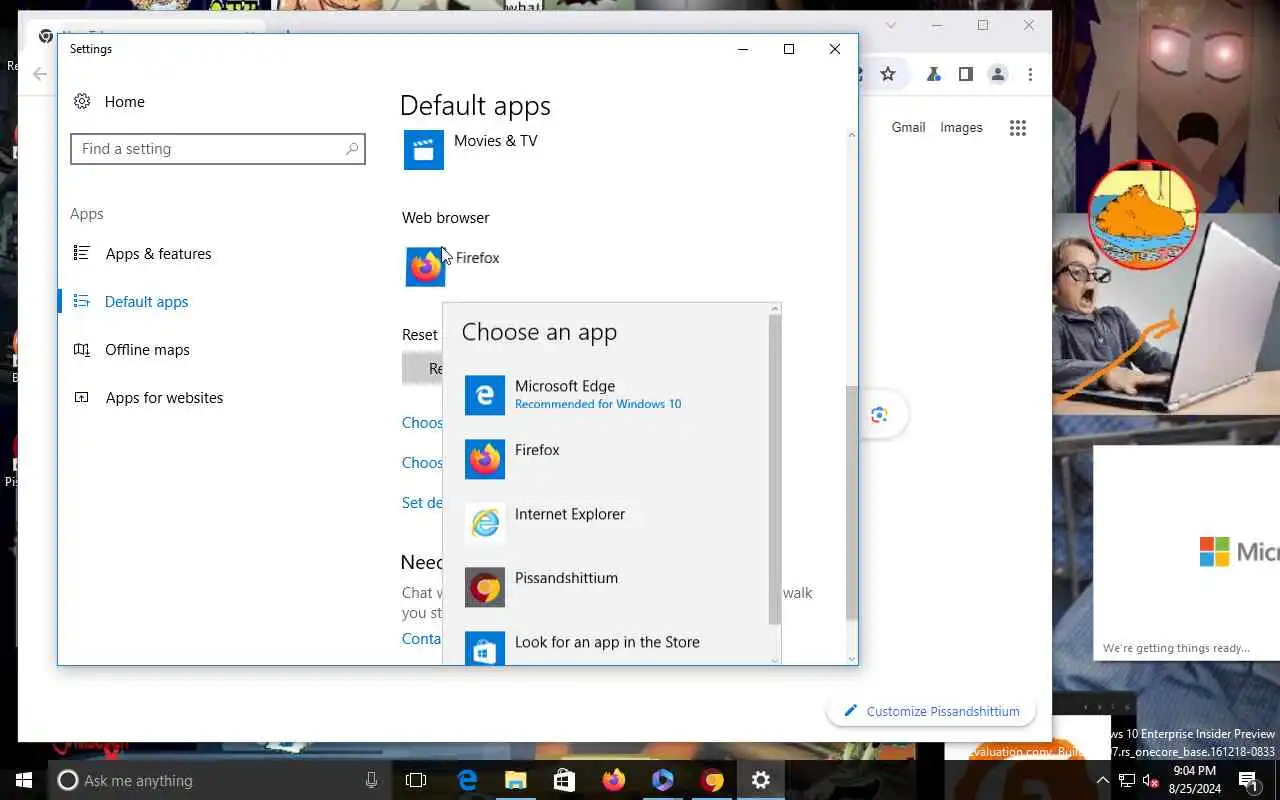Toggle the browser side panel icon
The height and width of the screenshot is (800, 1280).
pyautogui.click(x=965, y=74)
